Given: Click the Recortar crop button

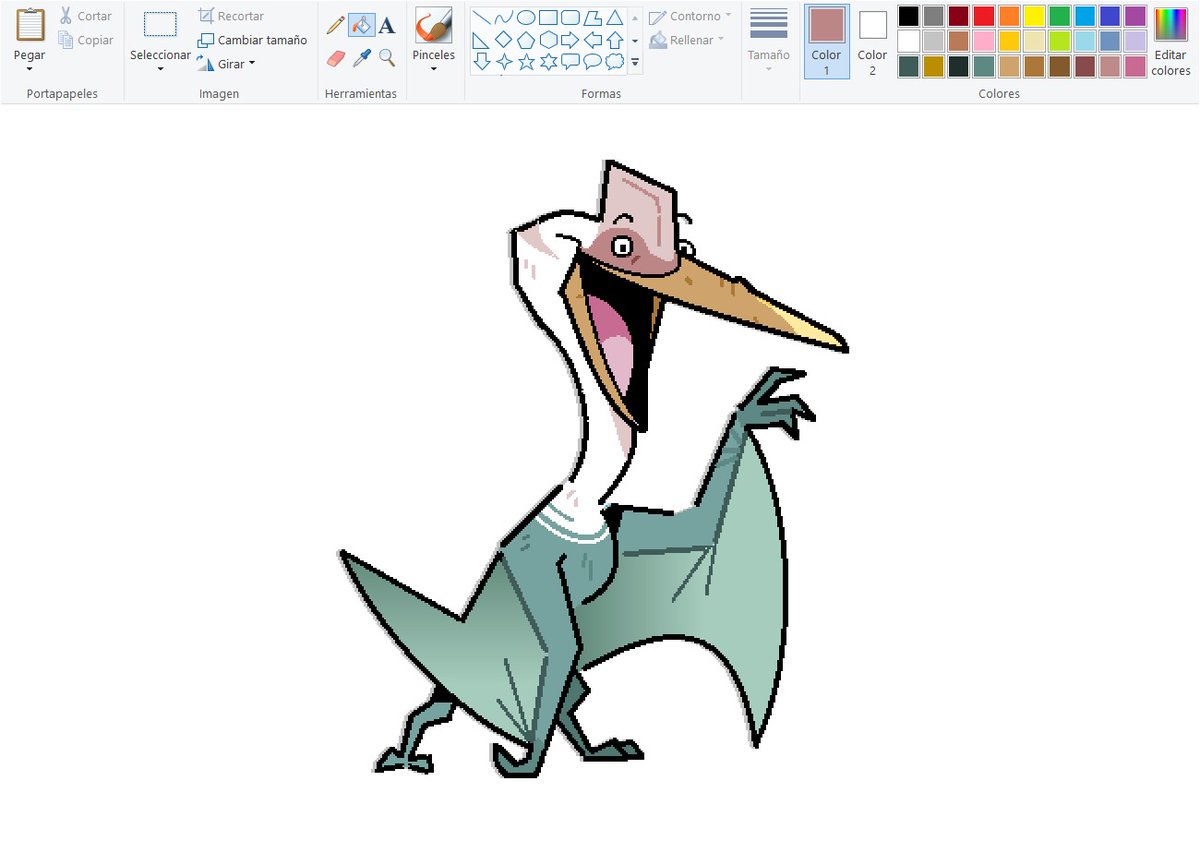Looking at the screenshot, I should (x=237, y=16).
